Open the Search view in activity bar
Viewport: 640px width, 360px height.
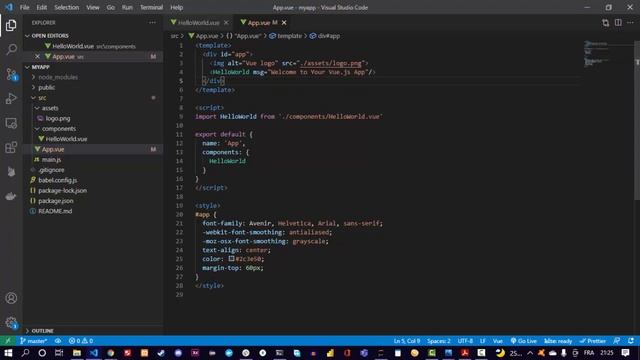pos(11,49)
